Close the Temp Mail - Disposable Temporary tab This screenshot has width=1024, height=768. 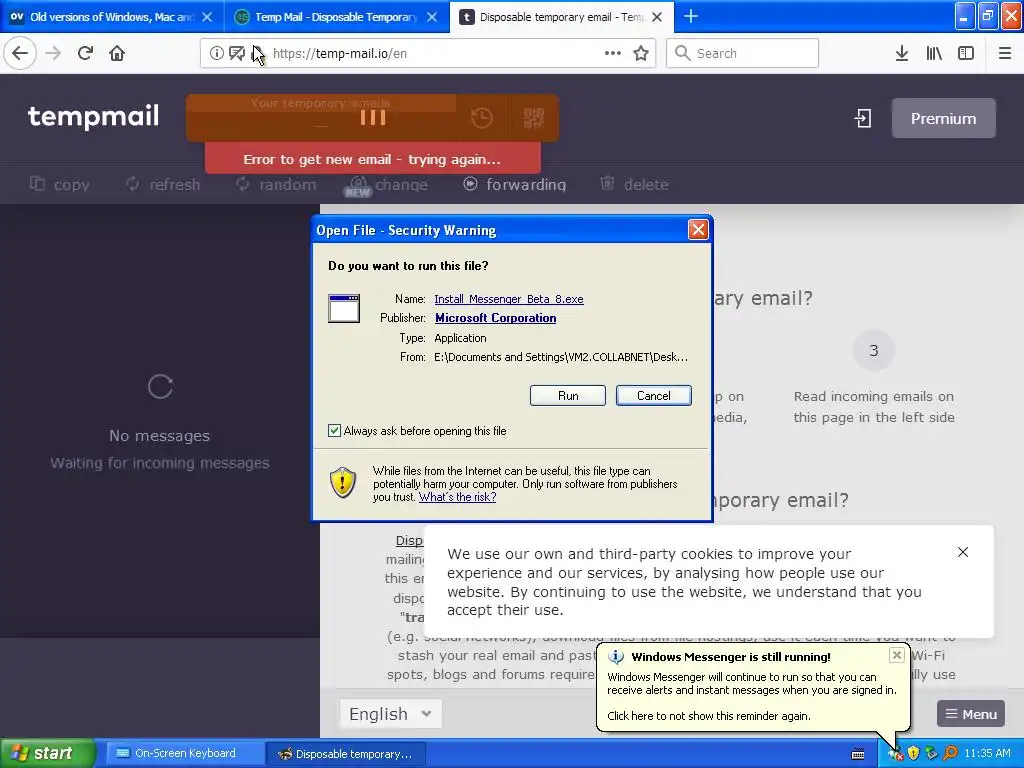pos(432,17)
